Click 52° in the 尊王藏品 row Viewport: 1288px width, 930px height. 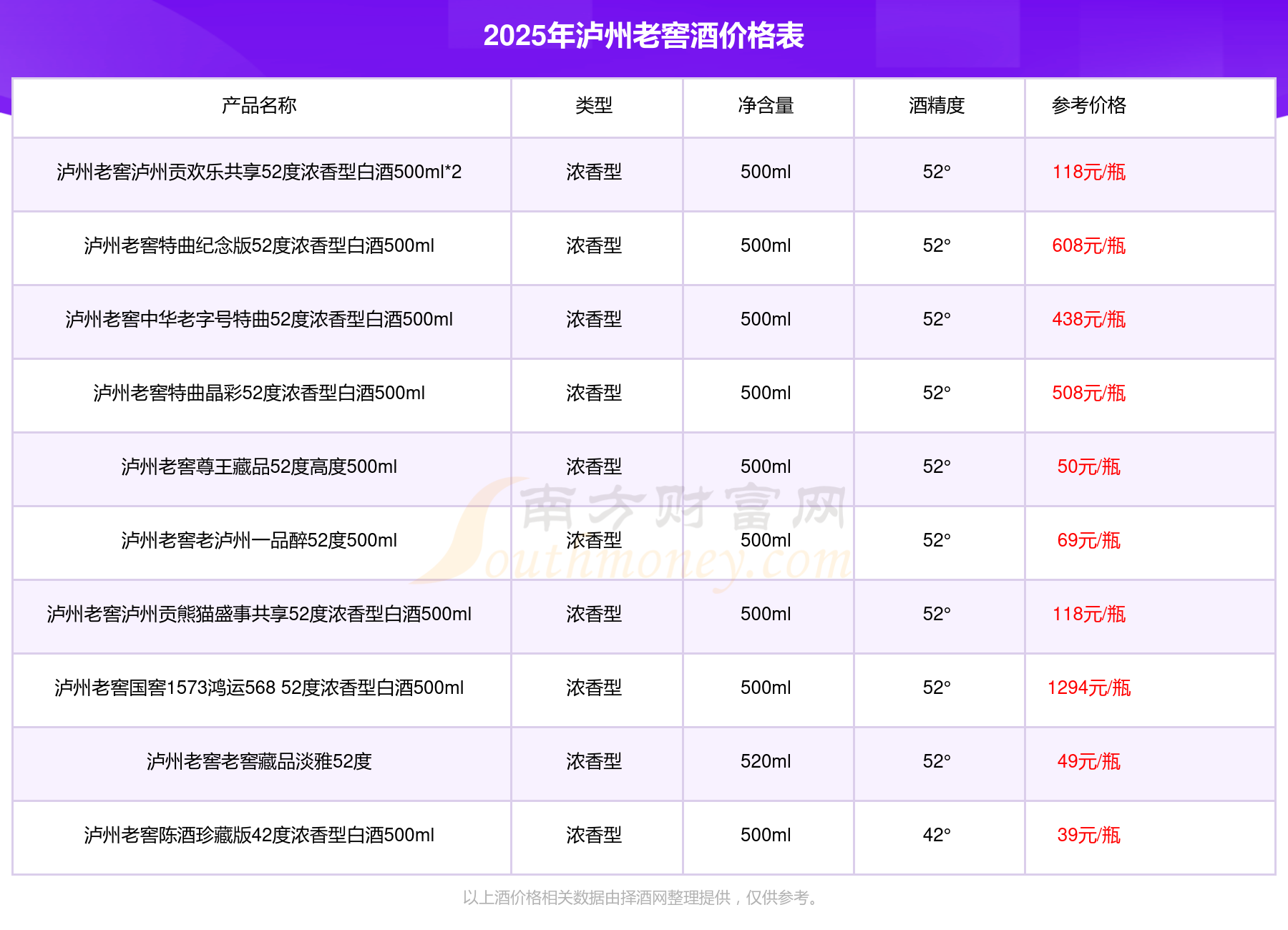937,466
